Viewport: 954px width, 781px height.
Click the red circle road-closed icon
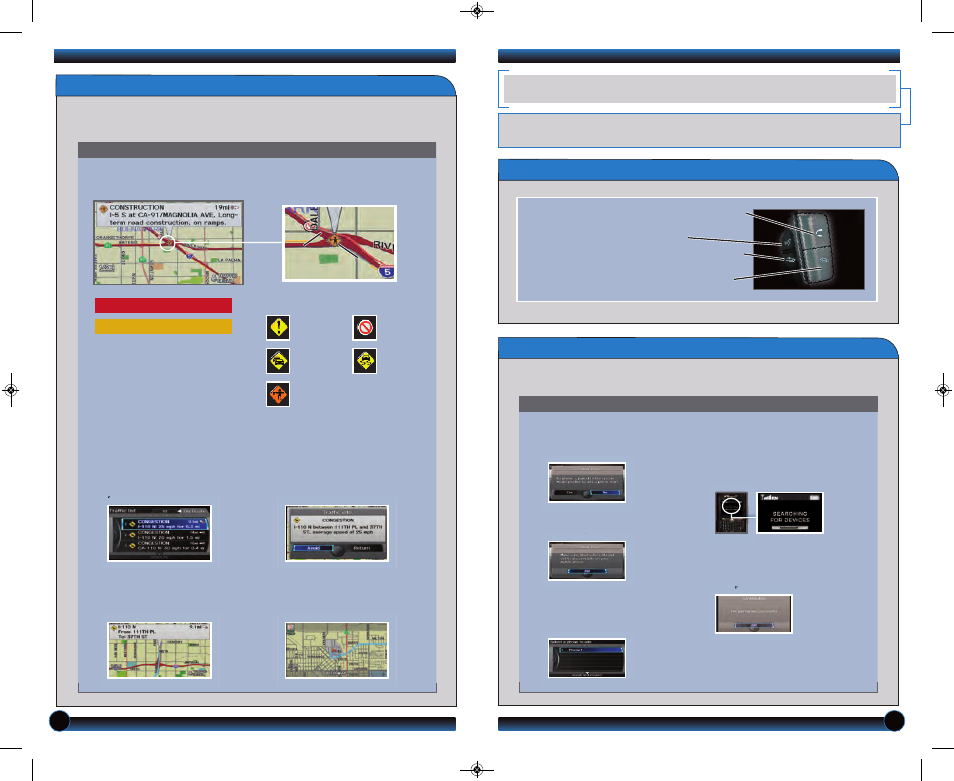point(365,327)
